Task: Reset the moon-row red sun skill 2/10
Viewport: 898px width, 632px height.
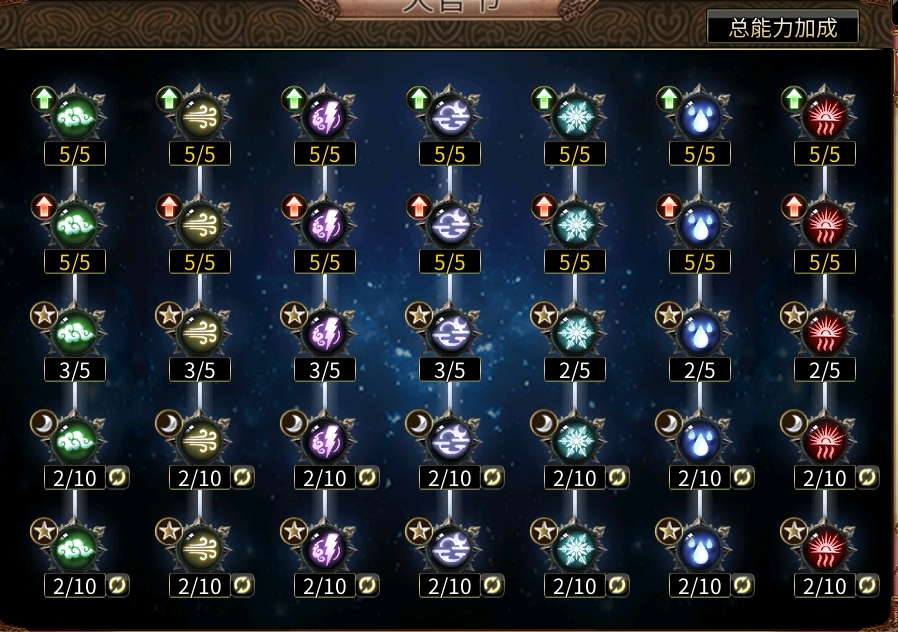Action: (x=867, y=477)
